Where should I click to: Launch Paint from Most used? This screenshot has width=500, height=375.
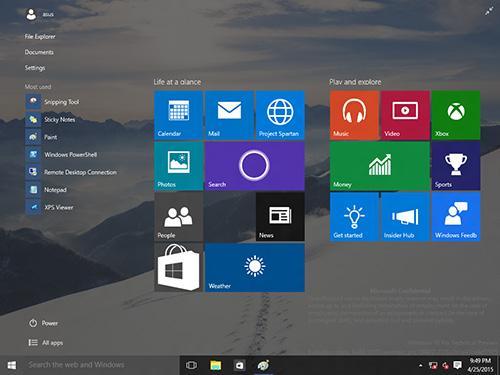coord(42,137)
